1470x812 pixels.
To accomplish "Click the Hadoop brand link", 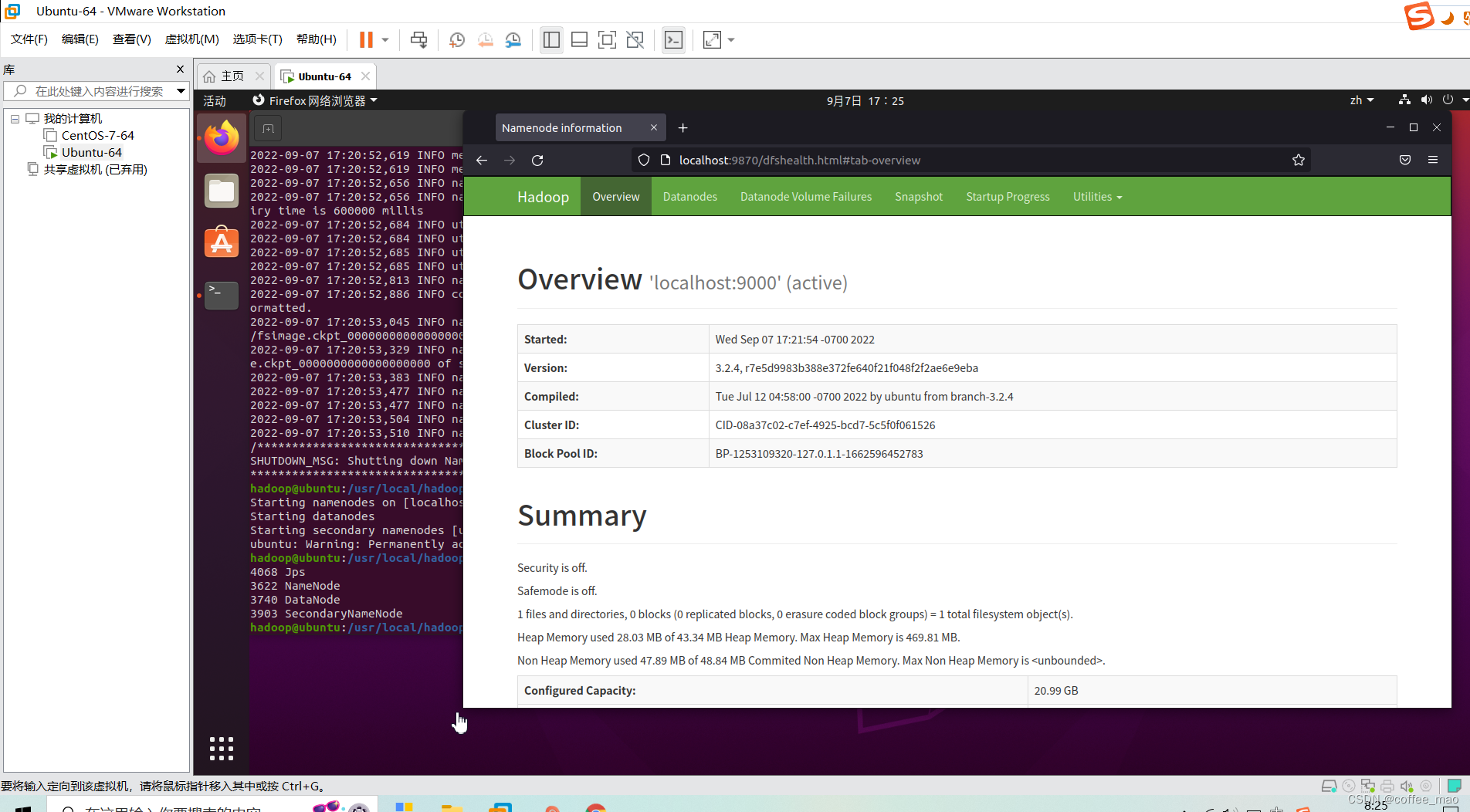I will coord(543,197).
